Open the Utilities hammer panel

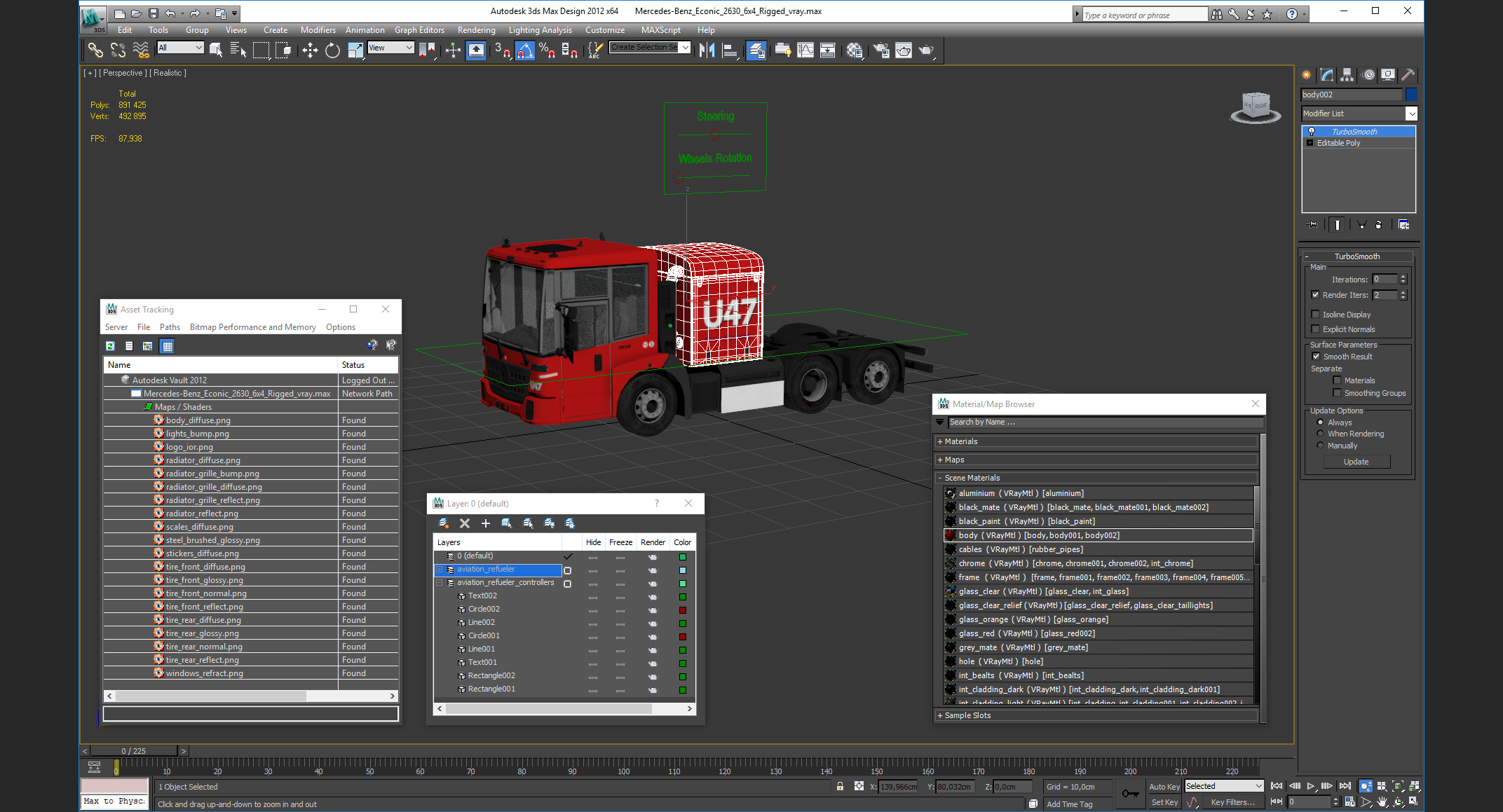click(x=1408, y=75)
